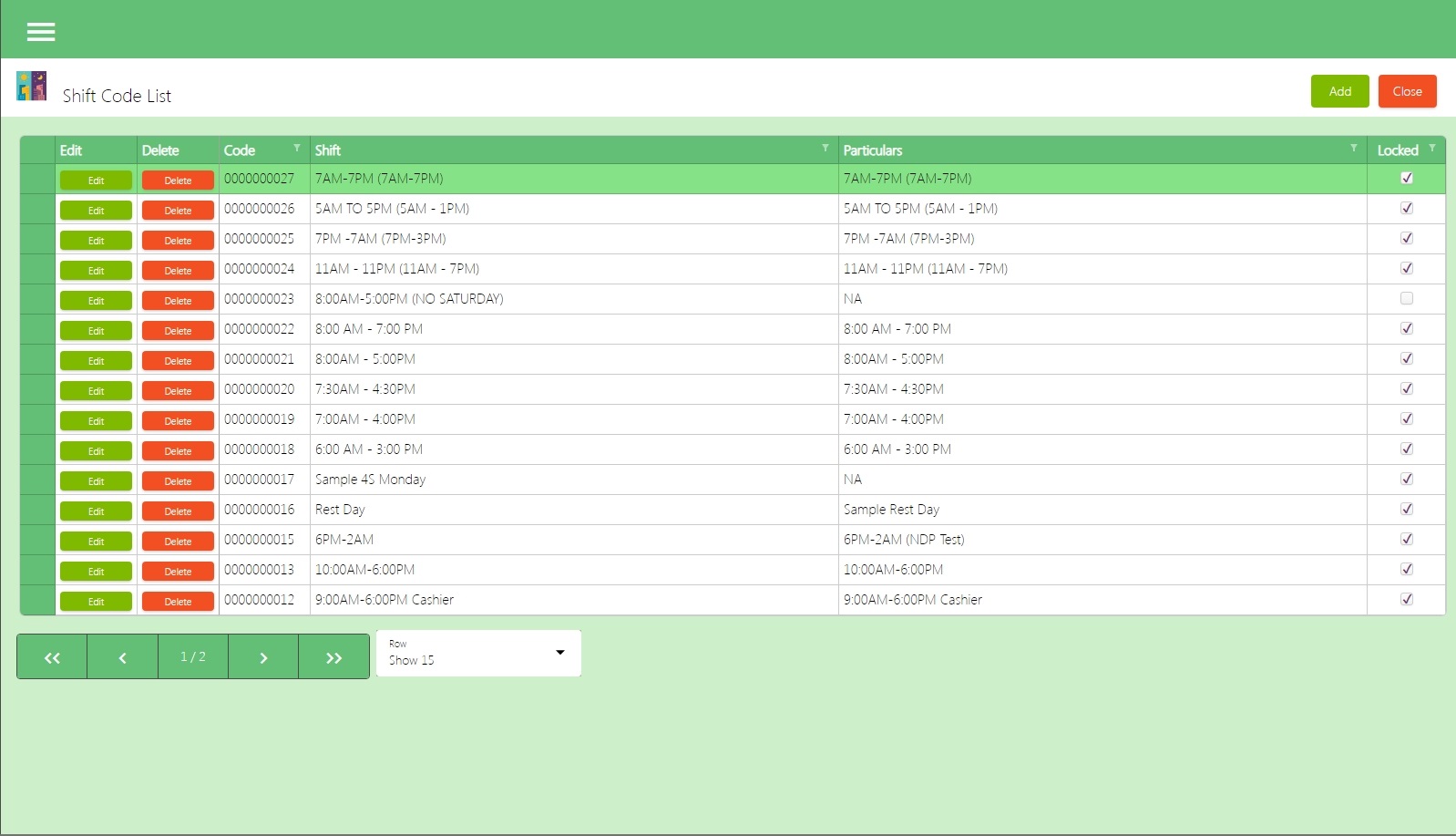
Task: Edit the 9:00AM-6:00PM Cashier shift
Action: [x=96, y=602]
